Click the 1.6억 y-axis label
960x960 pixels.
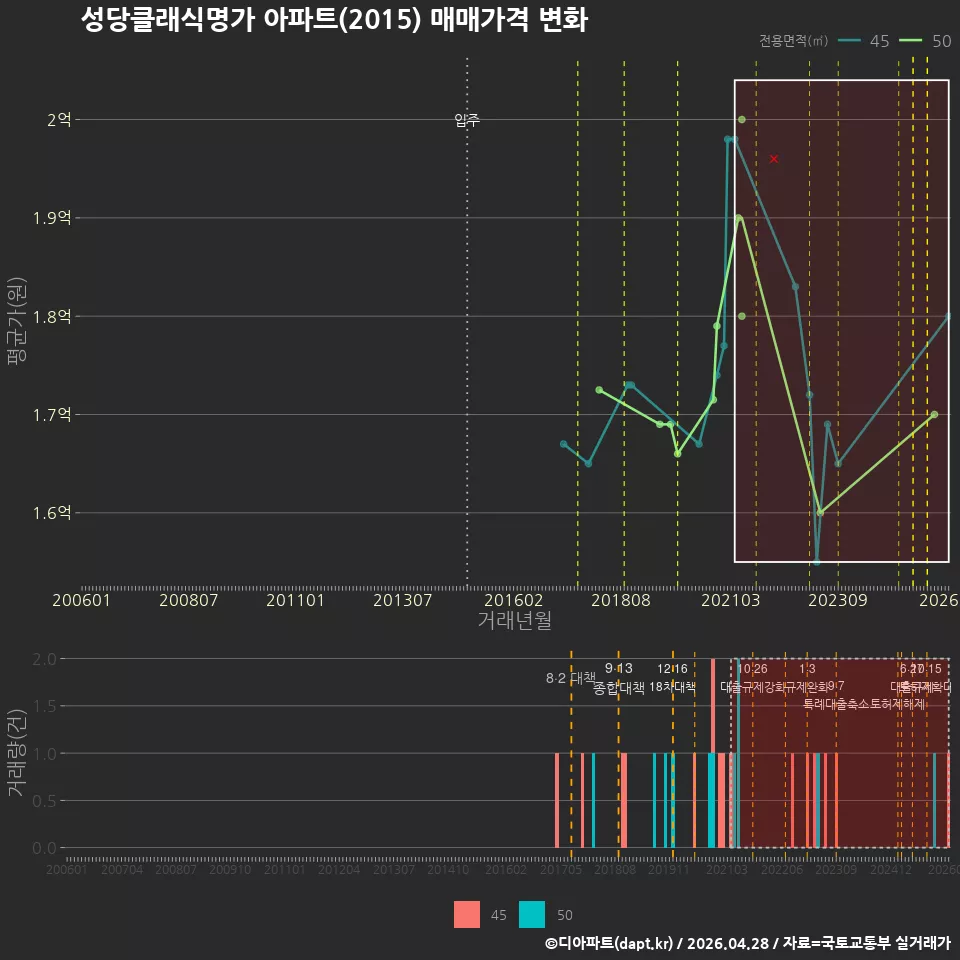pyautogui.click(x=52, y=512)
